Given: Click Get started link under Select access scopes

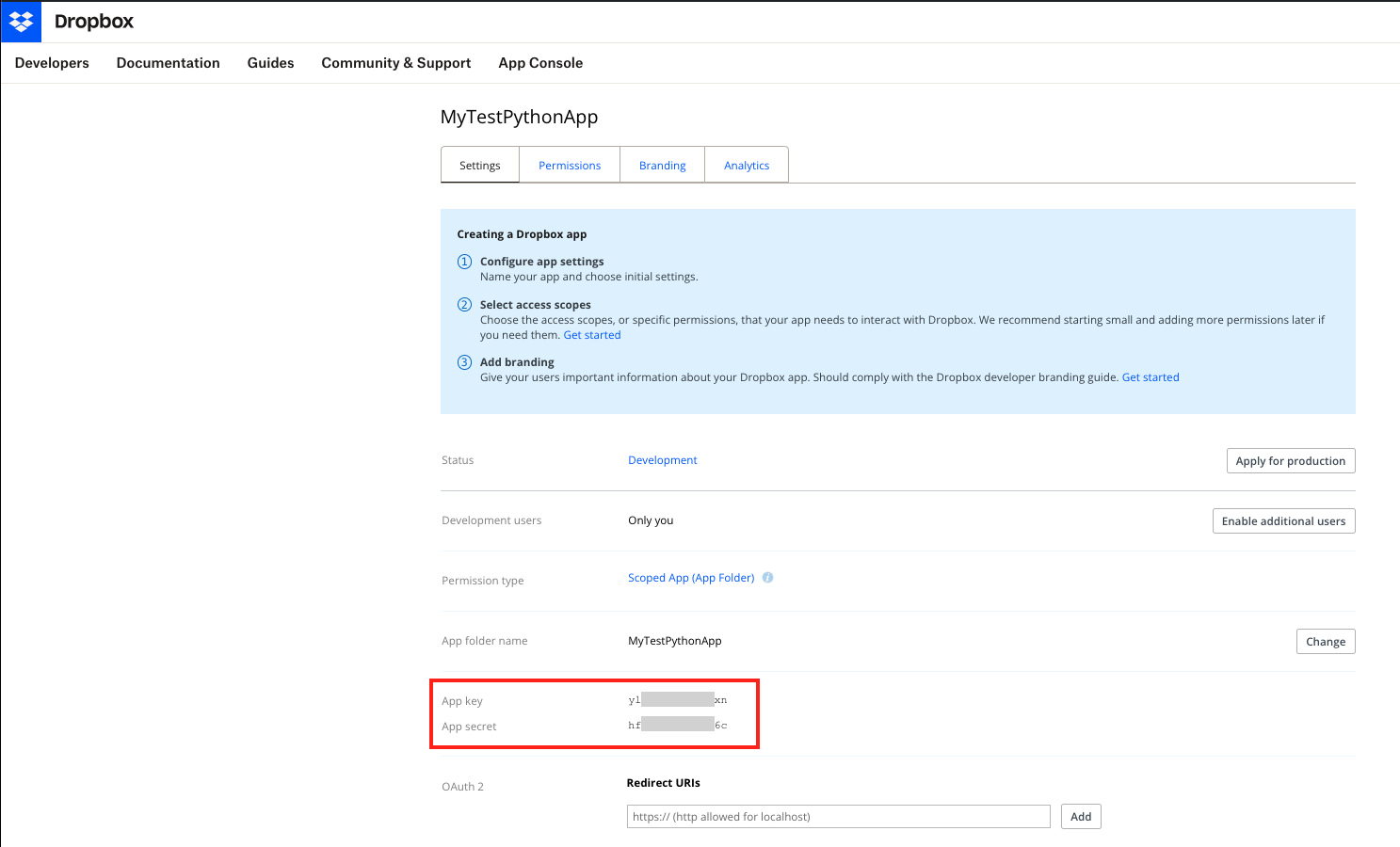Looking at the screenshot, I should coord(592,335).
